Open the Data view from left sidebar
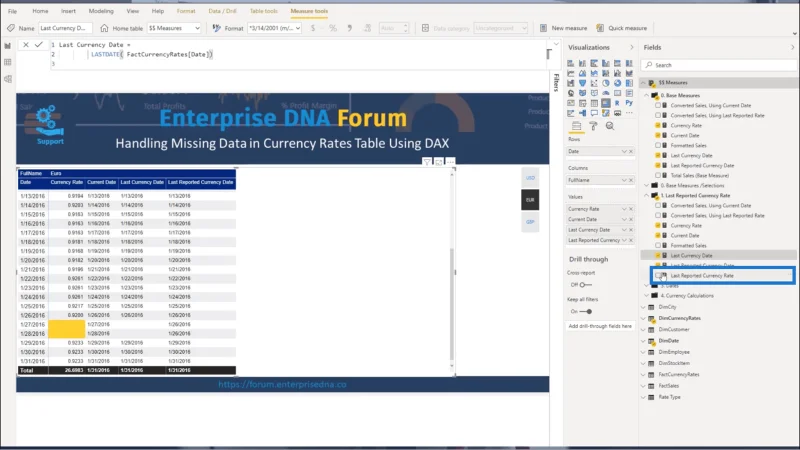The image size is (800, 450). [8, 62]
